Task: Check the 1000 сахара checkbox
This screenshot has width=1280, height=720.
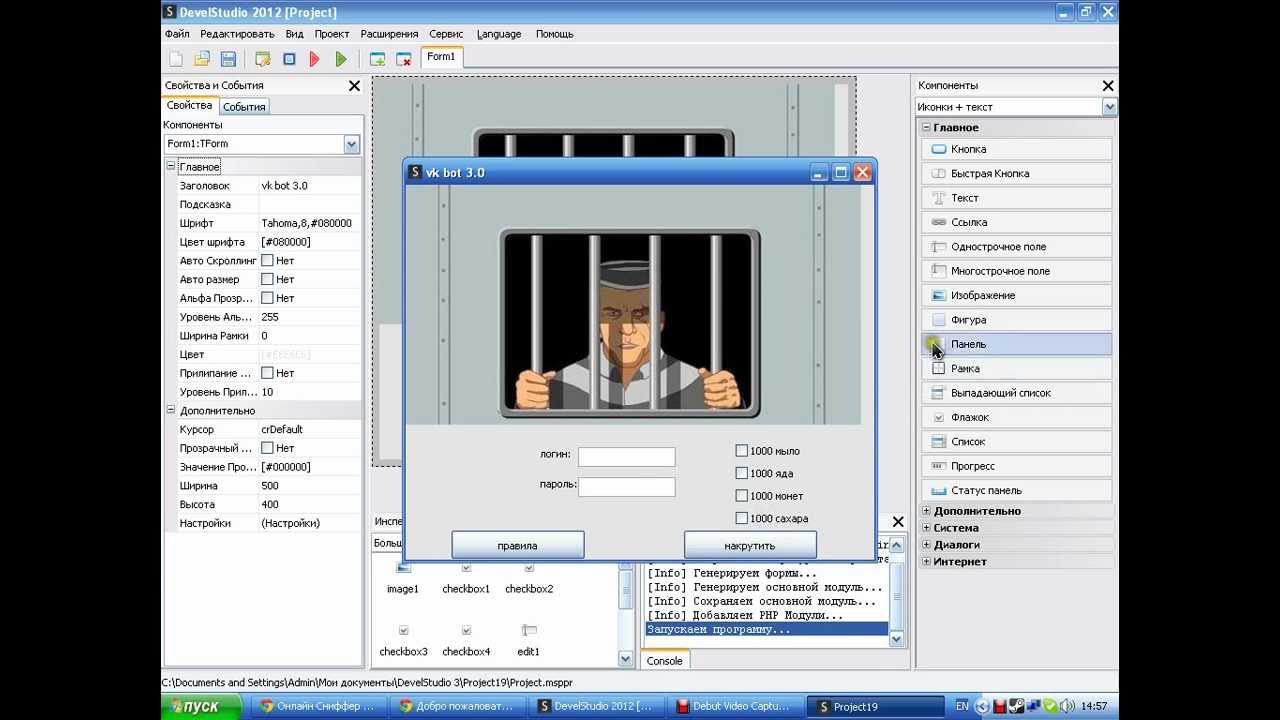Action: [x=741, y=518]
